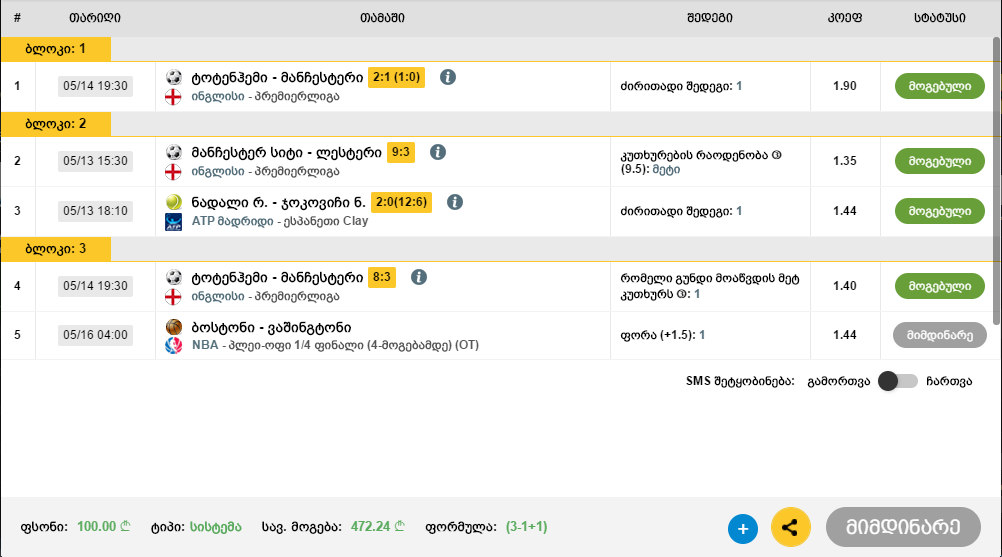Click date 05/14 19:30 in row 1
Image resolution: width=1002 pixels, height=557 pixels.
(x=95, y=86)
